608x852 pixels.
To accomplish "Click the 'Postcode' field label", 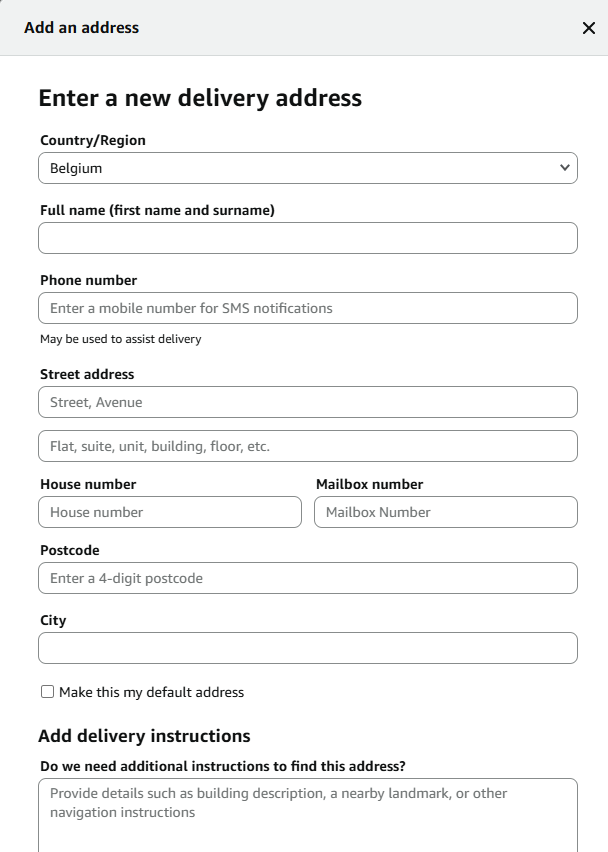I will pyautogui.click(x=70, y=550).
